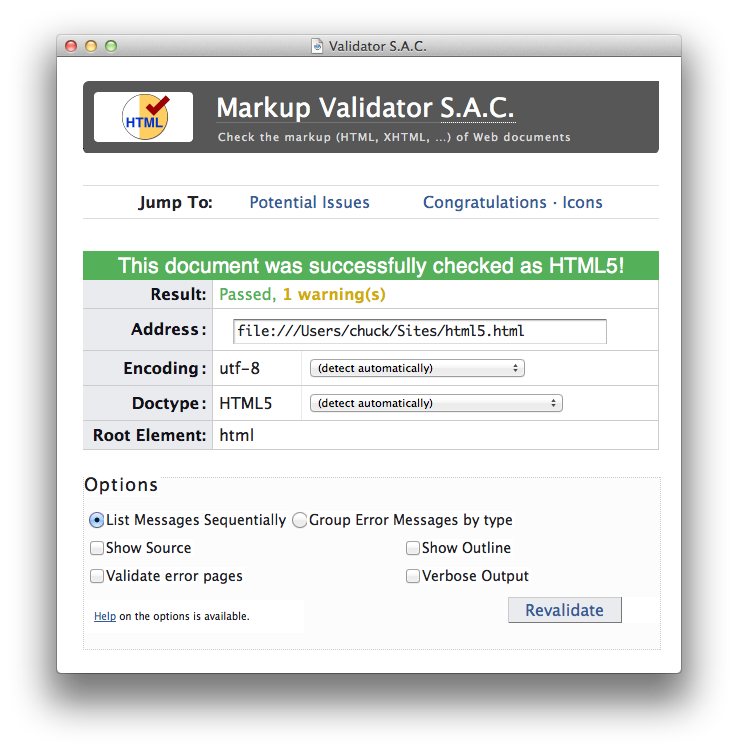Click the 1 warning(s) result text
Image resolution: width=738 pixels, height=752 pixels.
pyautogui.click(x=334, y=294)
